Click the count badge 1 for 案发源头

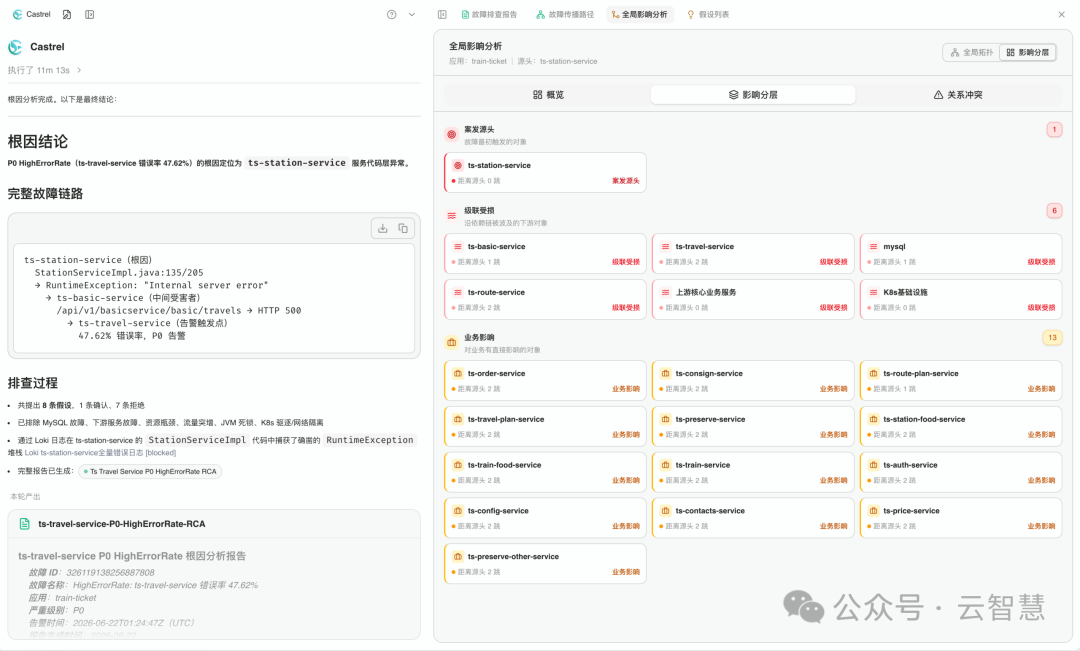1054,130
